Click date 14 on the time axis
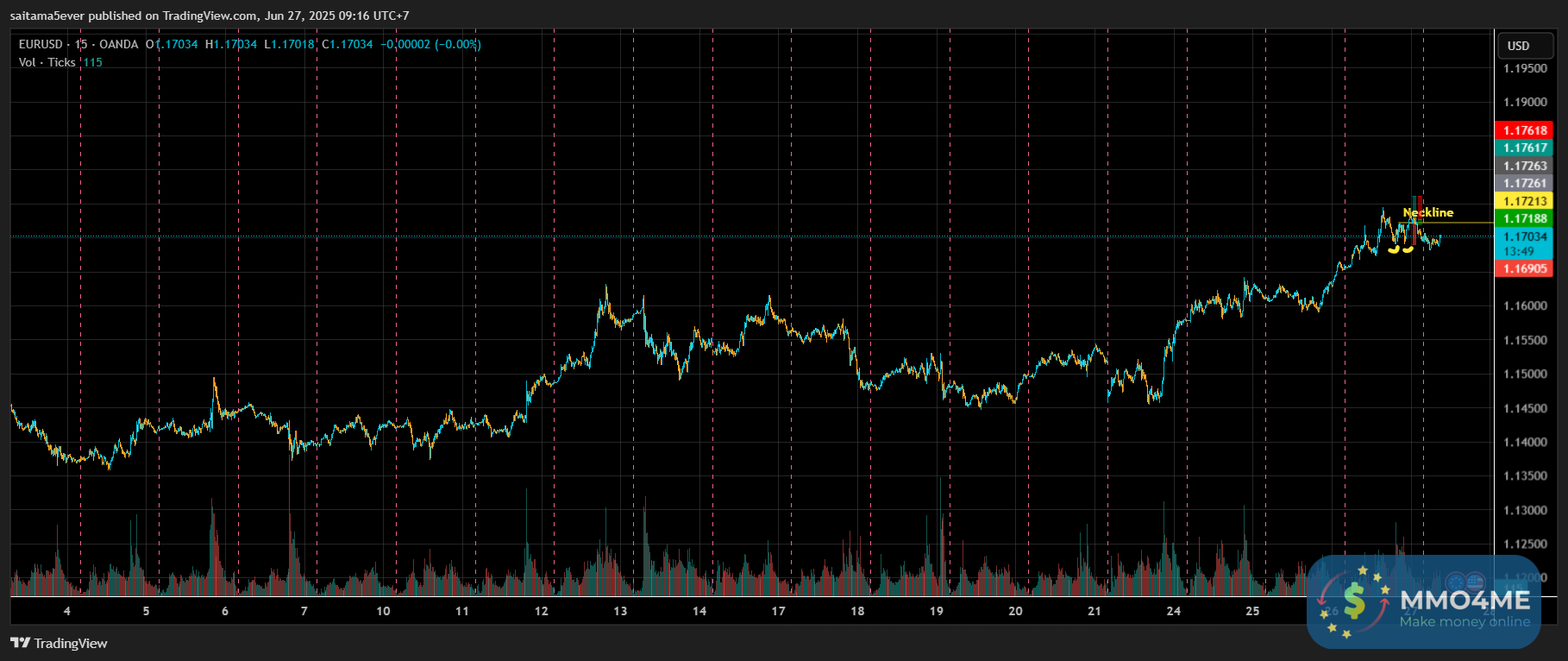 click(x=699, y=611)
